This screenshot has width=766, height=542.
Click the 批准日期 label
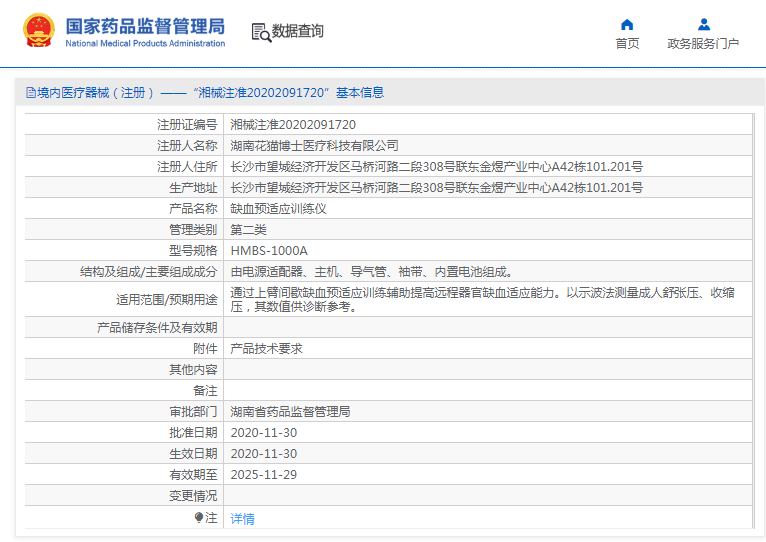tap(193, 433)
